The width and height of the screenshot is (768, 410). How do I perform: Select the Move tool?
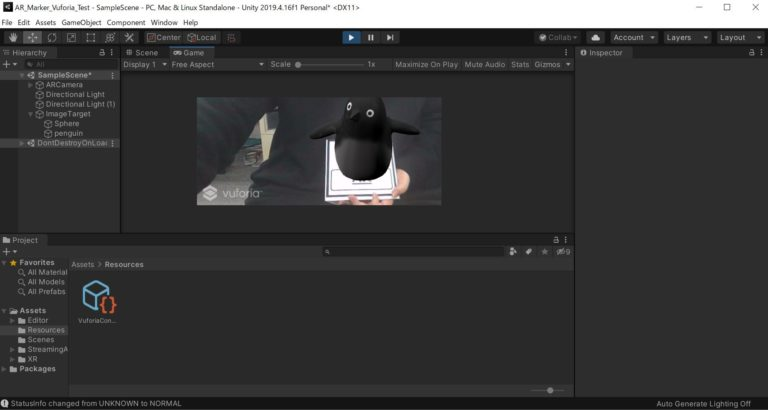[x=32, y=38]
